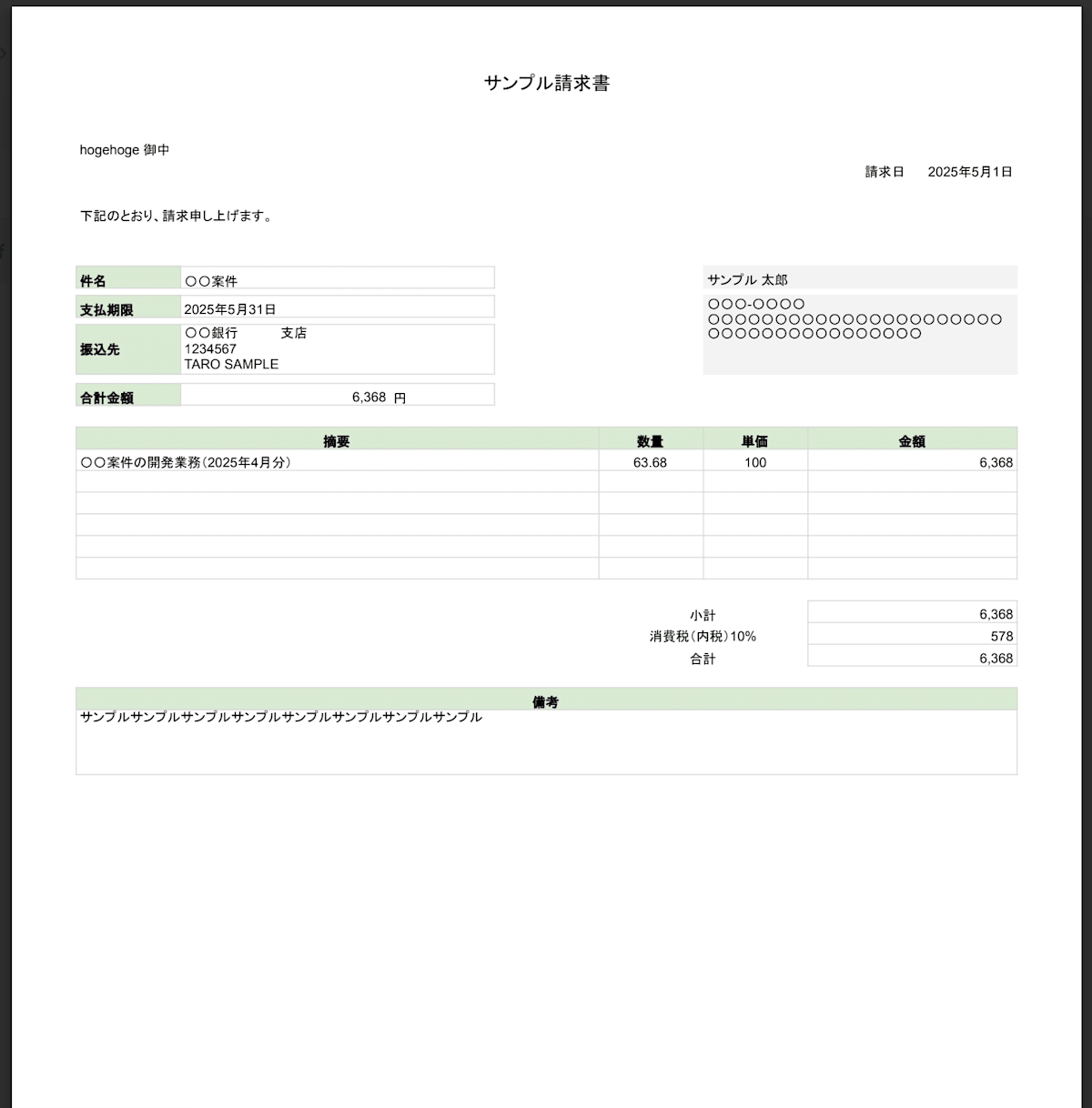Image resolution: width=1092 pixels, height=1108 pixels.
Task: Click the 合計 label in the totals section
Action: click(703, 659)
